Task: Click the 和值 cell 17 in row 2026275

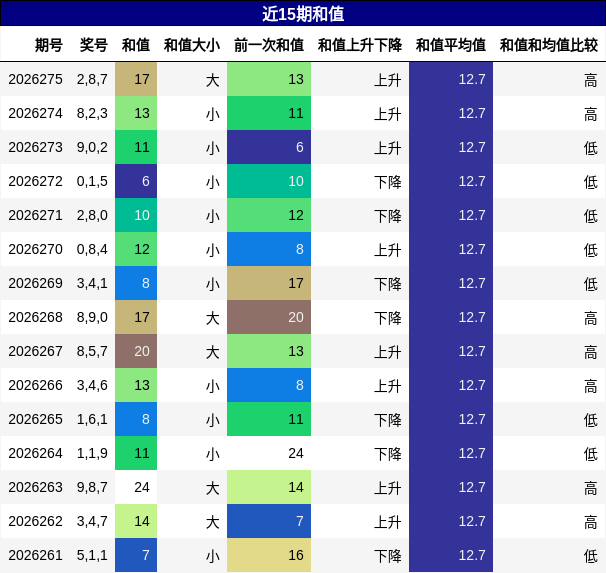Action: pyautogui.click(x=136, y=79)
